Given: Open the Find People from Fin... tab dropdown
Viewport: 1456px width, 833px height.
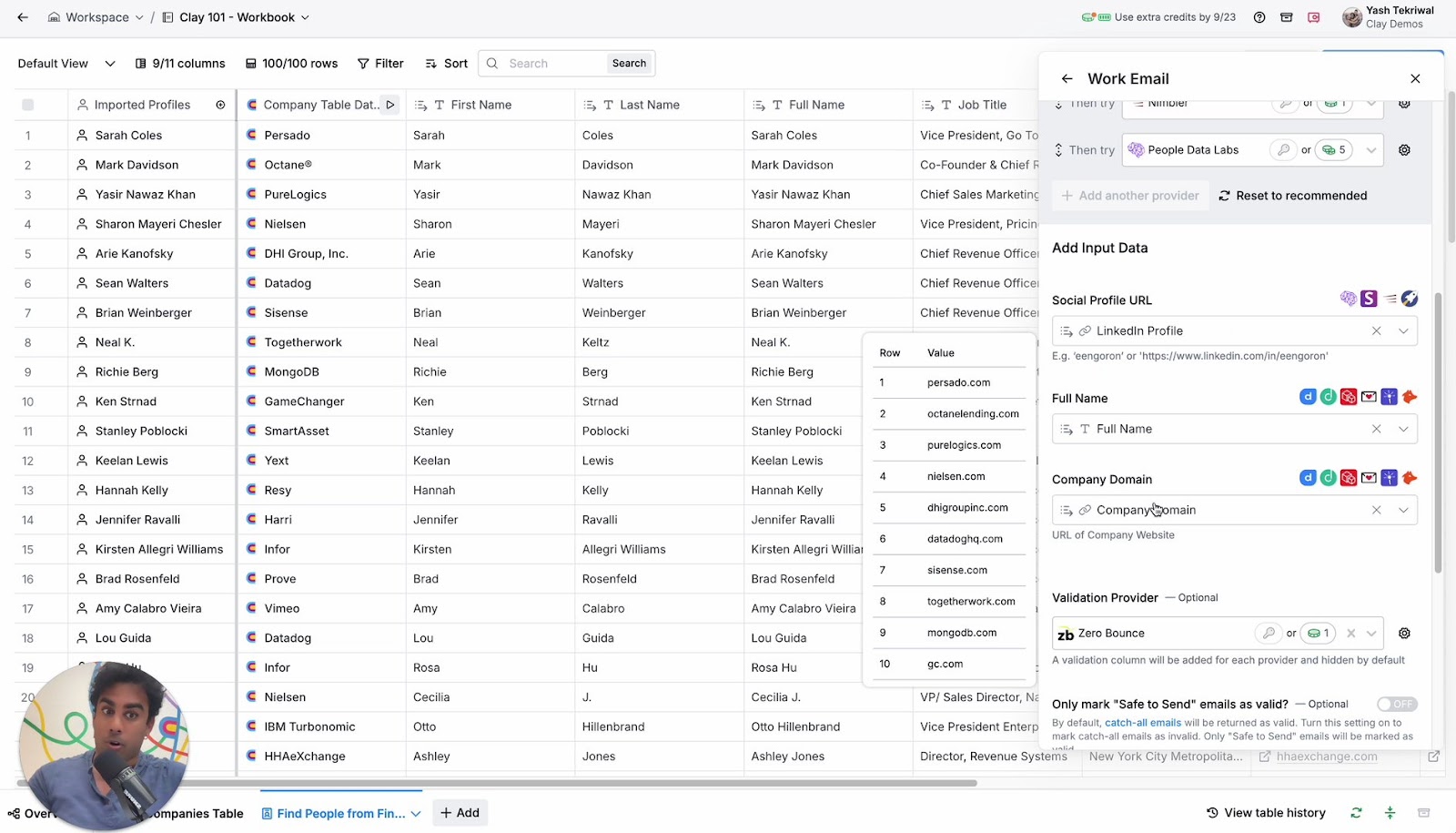Looking at the screenshot, I should 416,814.
